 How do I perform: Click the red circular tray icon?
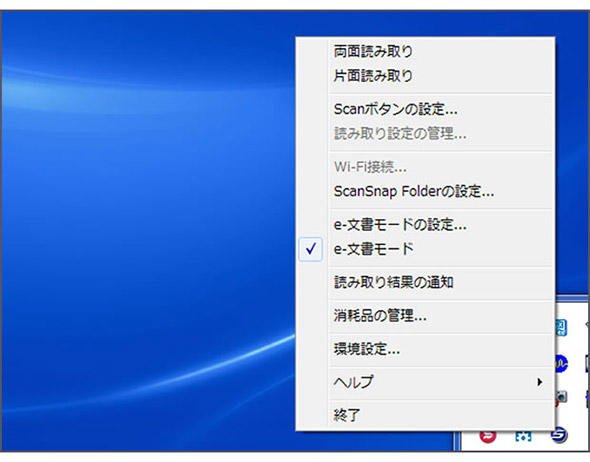pyautogui.click(x=488, y=436)
